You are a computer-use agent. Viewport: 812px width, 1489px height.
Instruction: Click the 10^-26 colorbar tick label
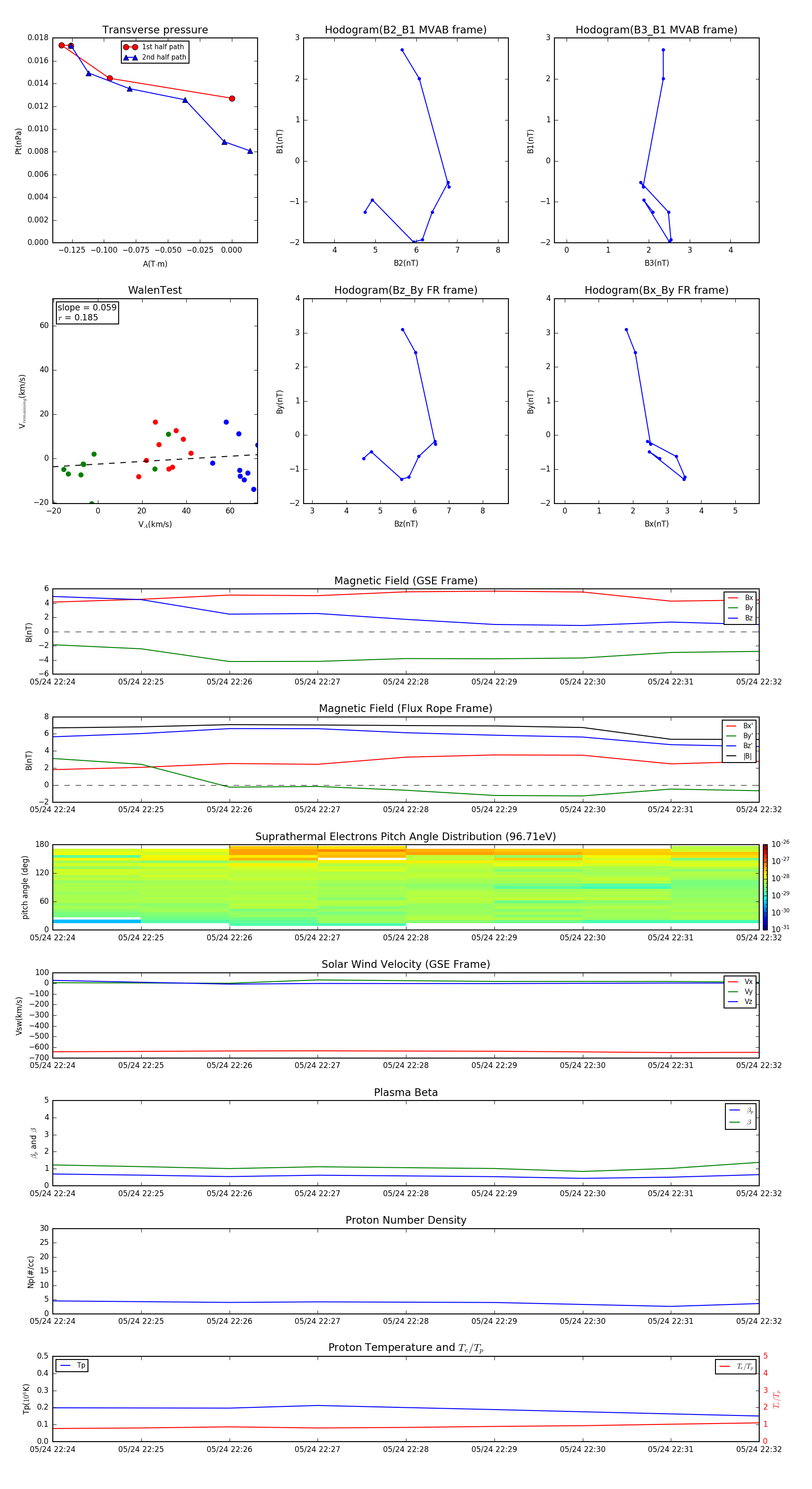click(x=780, y=844)
